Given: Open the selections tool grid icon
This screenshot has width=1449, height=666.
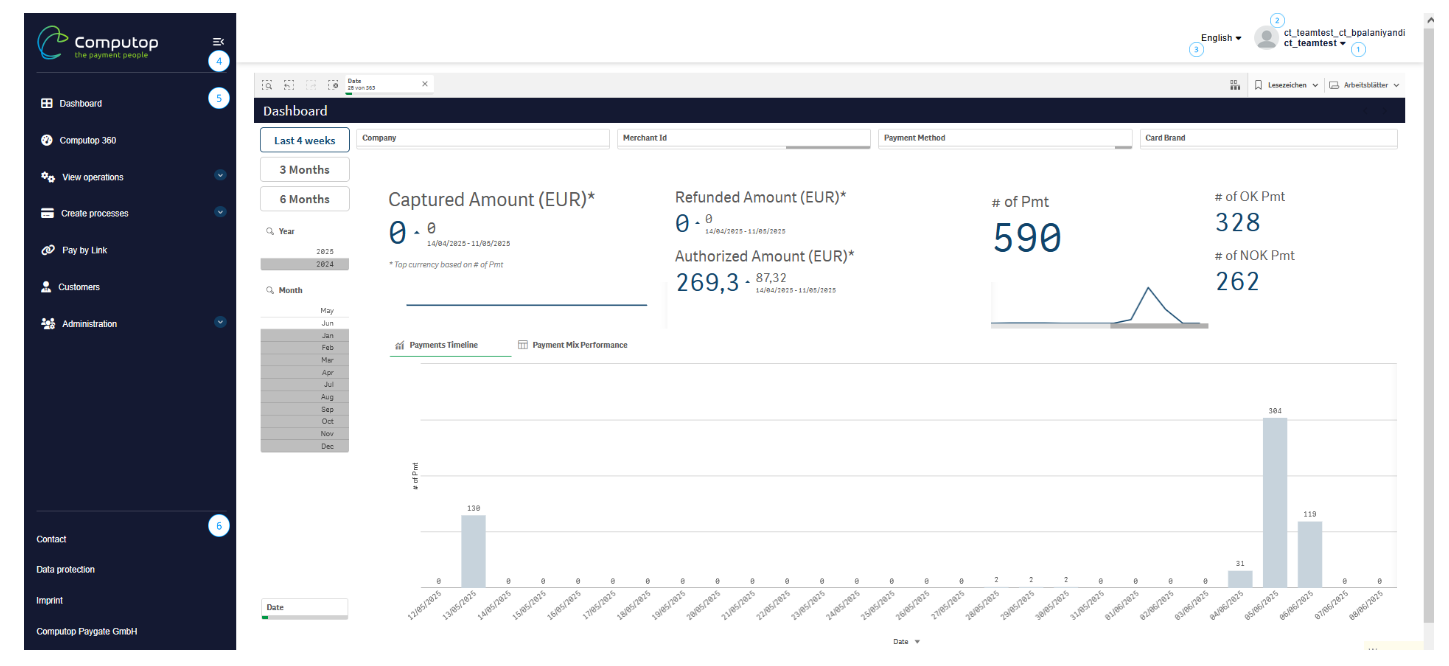Looking at the screenshot, I should (x=1235, y=85).
